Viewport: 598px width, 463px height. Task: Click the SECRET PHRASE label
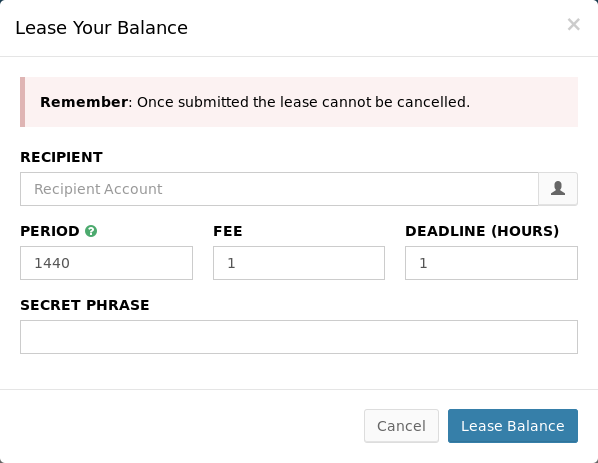pos(85,305)
